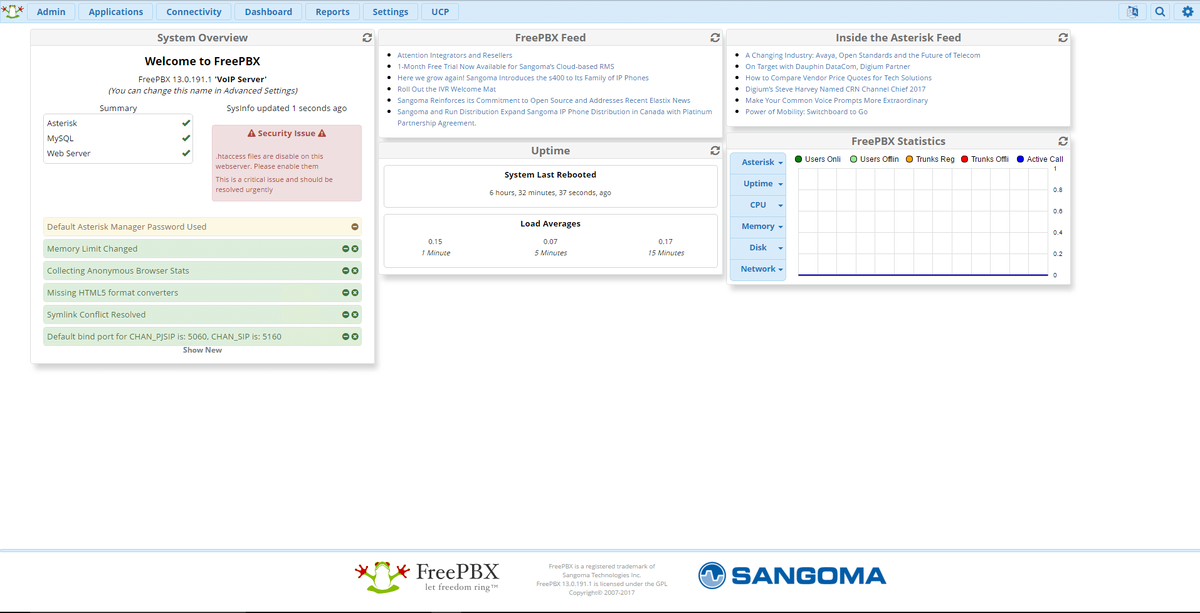The image size is (1200, 613).
Task: Toggle Users Online series in chart legend
Action: 818,159
